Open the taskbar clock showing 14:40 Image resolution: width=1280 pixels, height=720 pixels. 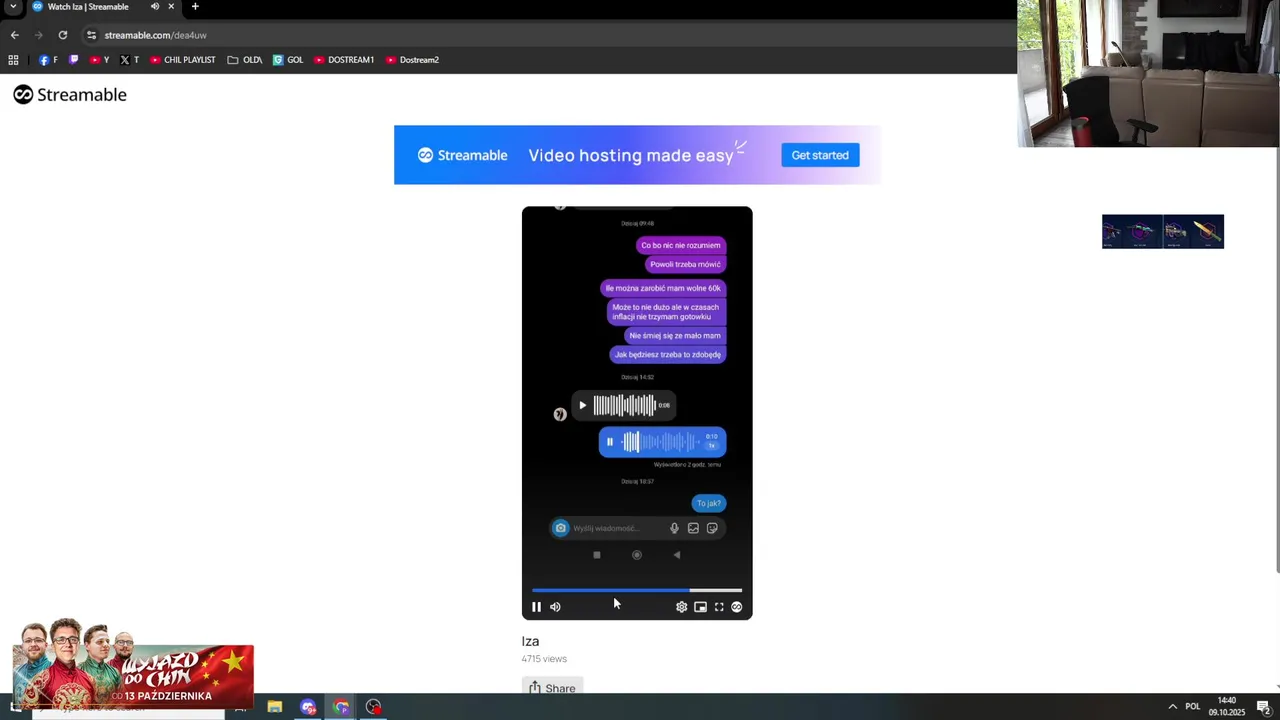(x=1227, y=707)
